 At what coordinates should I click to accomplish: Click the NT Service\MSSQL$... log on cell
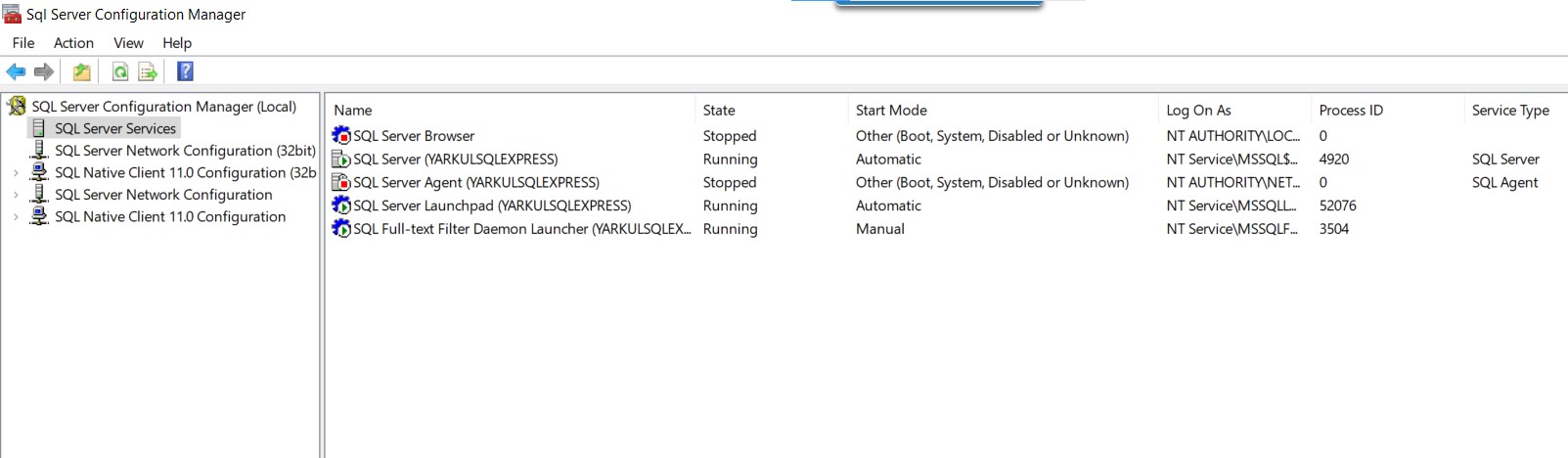click(1232, 159)
